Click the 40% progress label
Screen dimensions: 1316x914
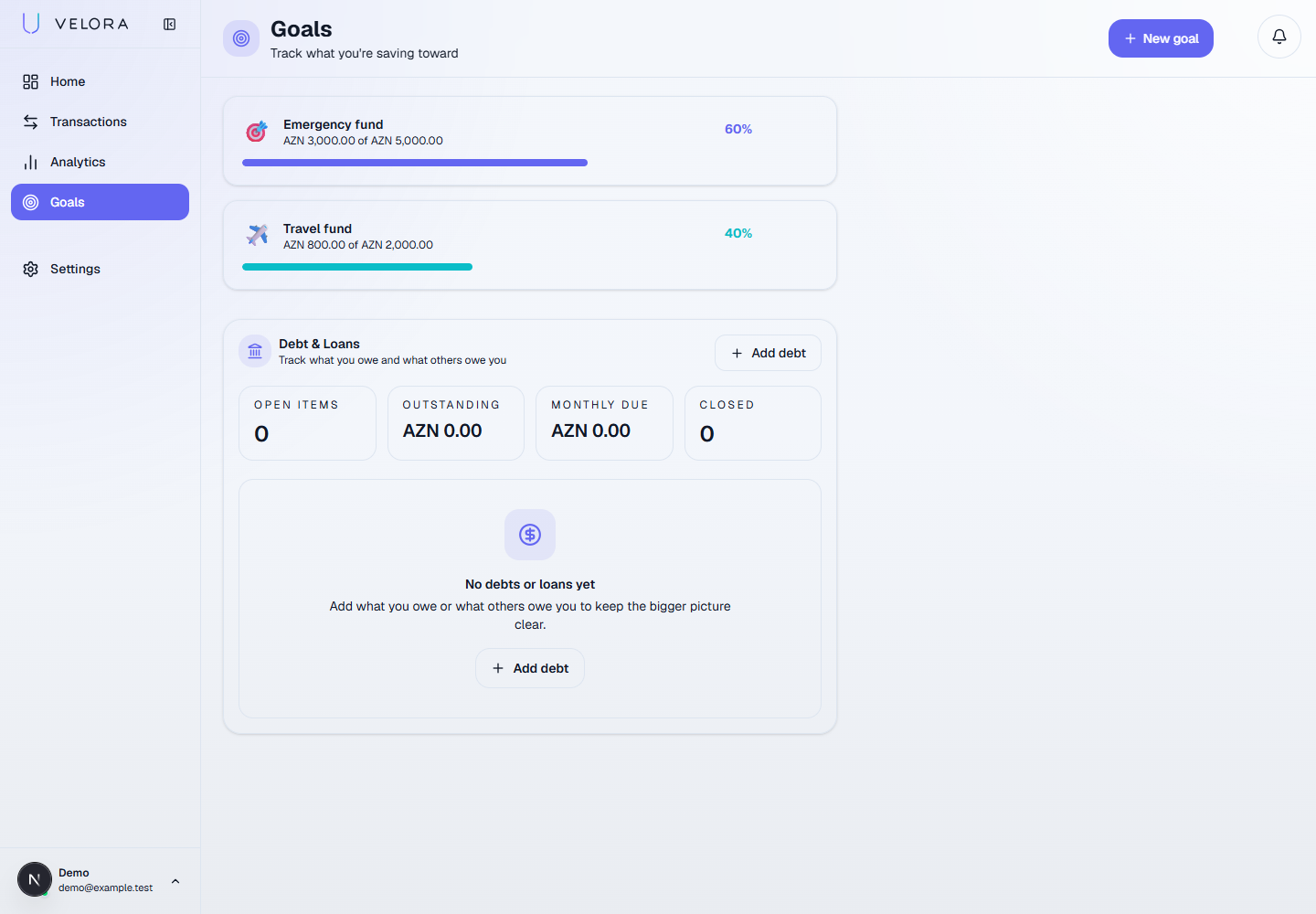pos(738,233)
